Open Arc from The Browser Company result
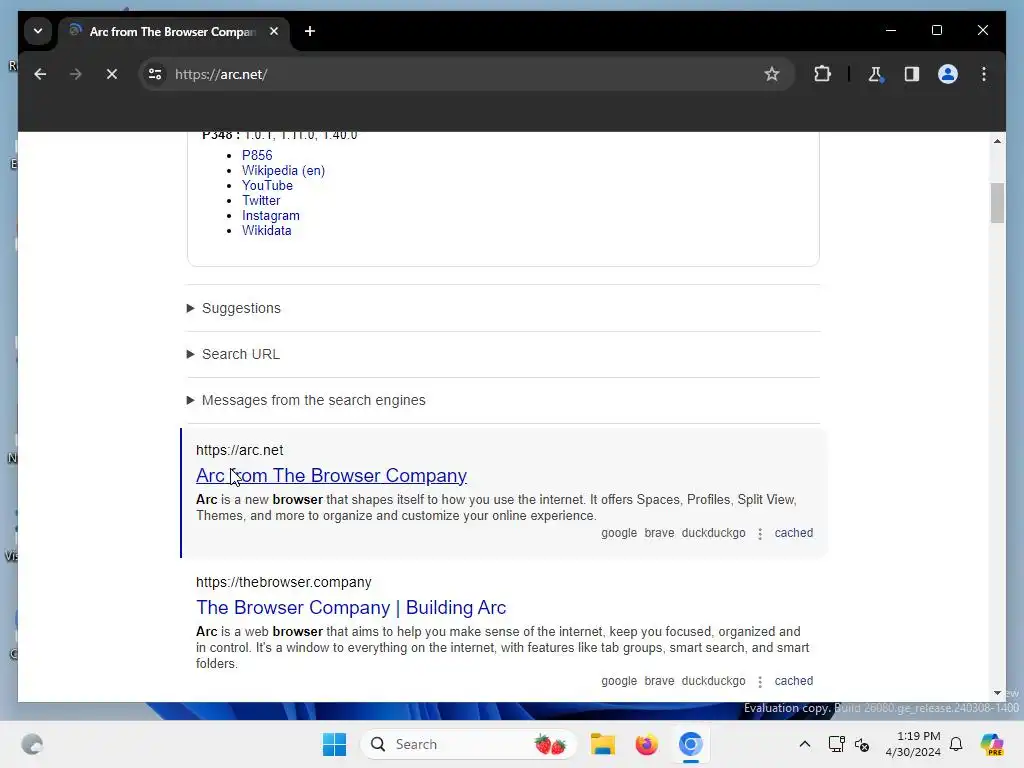 [x=332, y=476]
